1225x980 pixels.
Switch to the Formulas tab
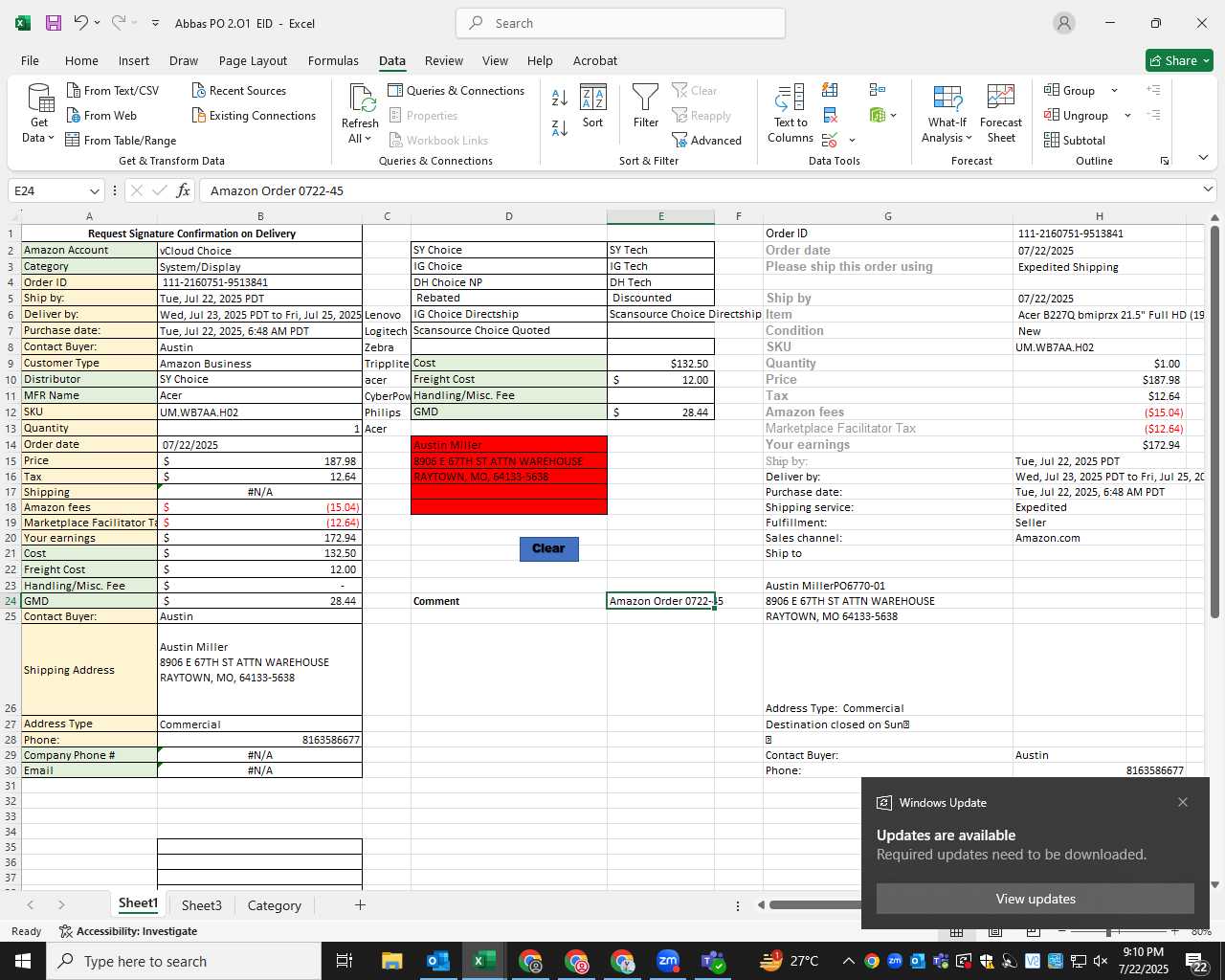pyautogui.click(x=333, y=60)
